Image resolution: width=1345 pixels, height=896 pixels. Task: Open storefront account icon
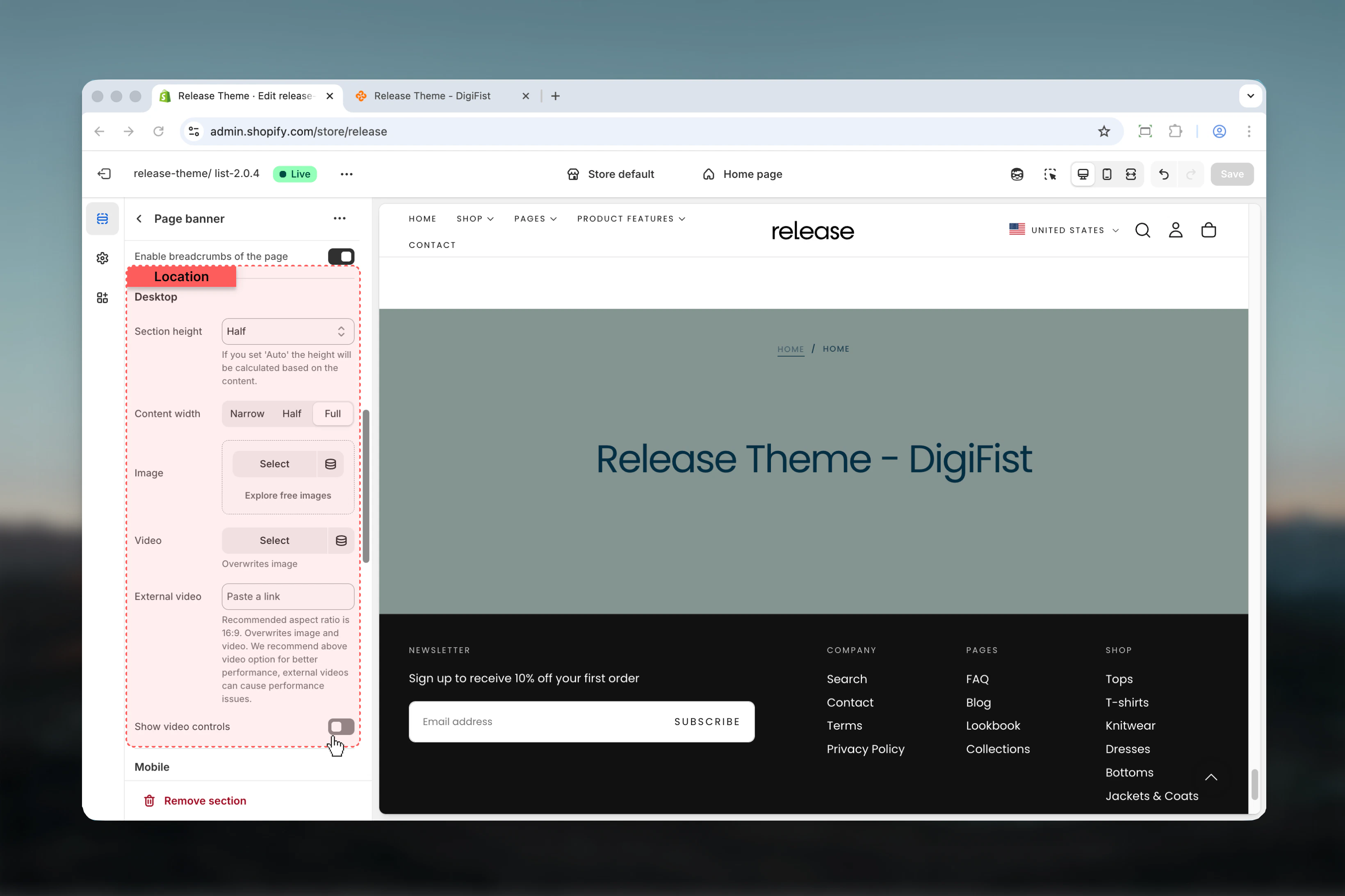(x=1175, y=230)
